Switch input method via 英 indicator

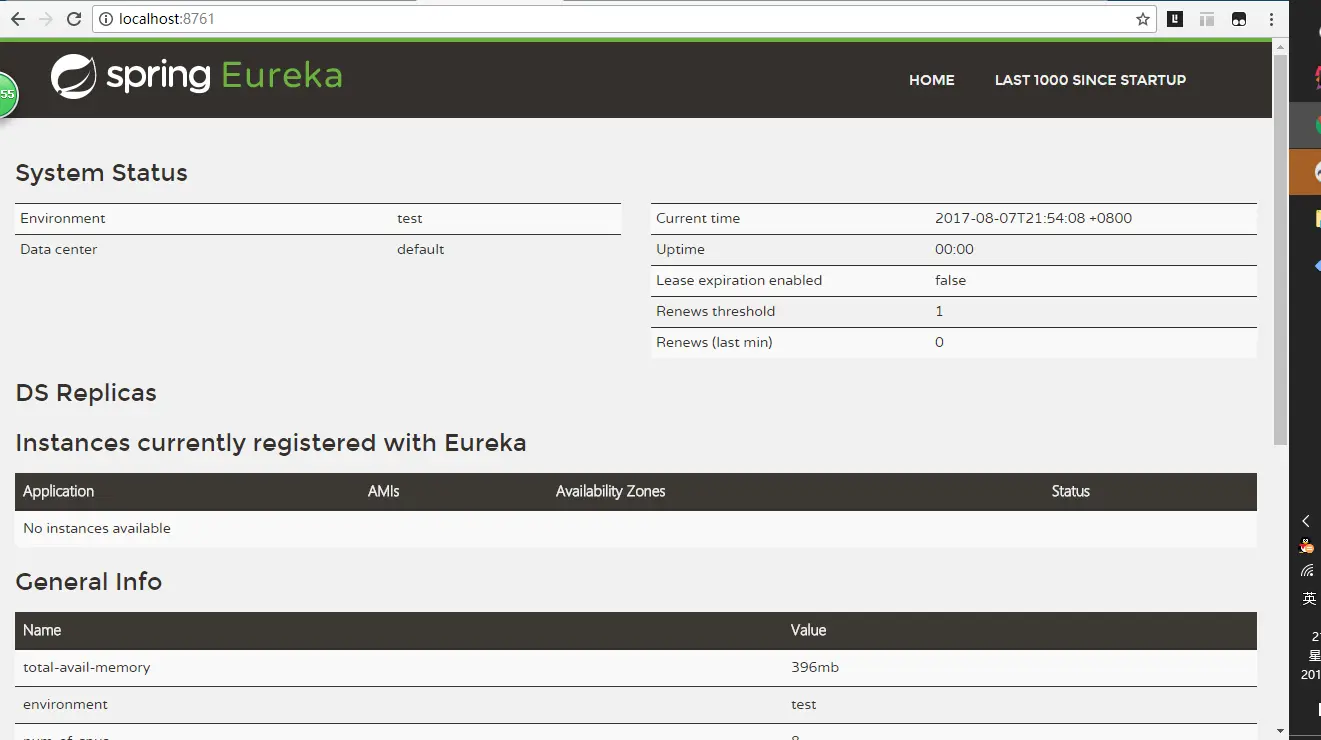click(1309, 598)
